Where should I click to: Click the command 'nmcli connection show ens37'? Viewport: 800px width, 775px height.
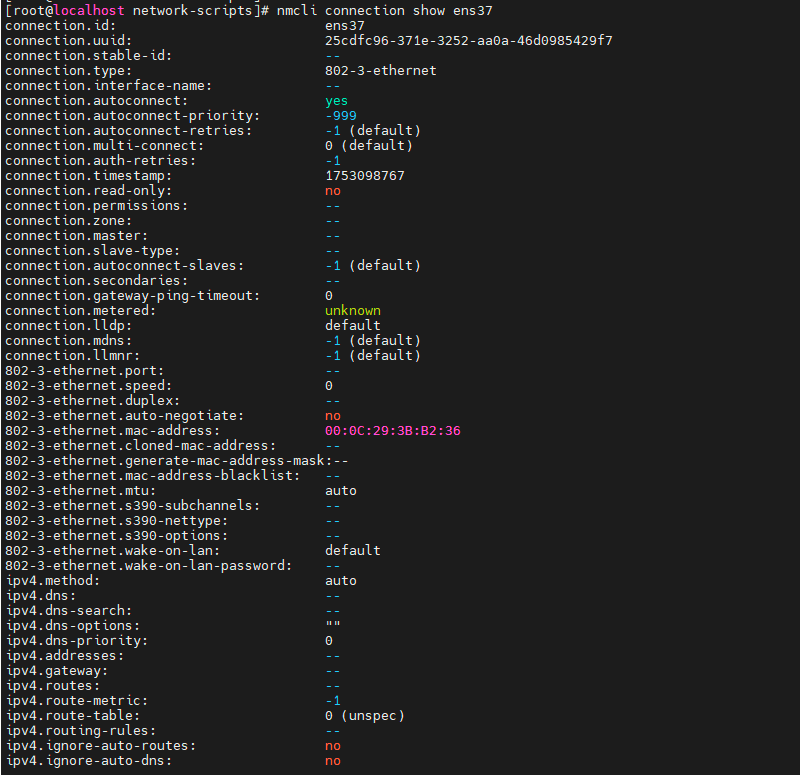pos(385,11)
